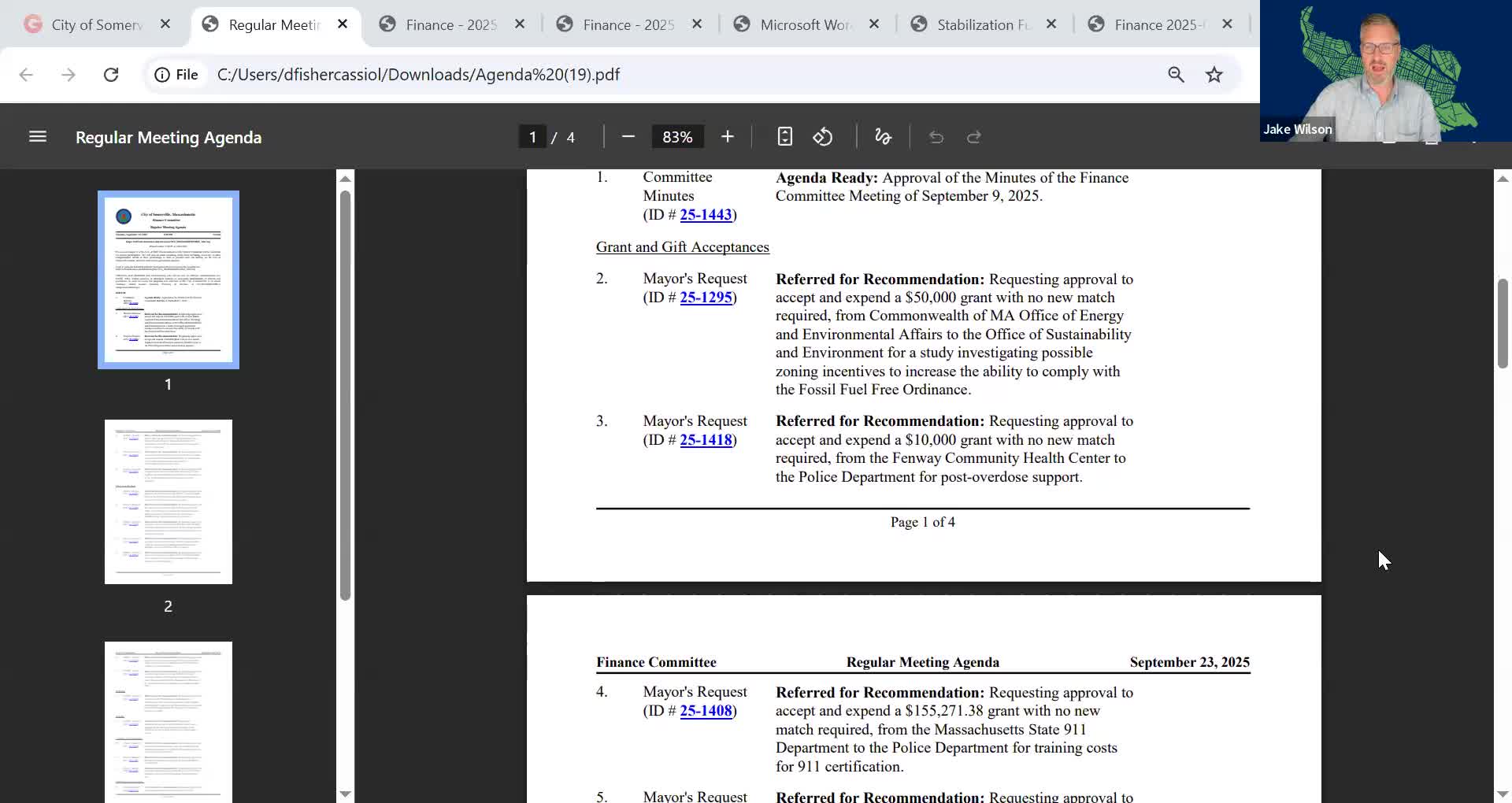Close the Stabilization Fund tab

pos(1051,24)
